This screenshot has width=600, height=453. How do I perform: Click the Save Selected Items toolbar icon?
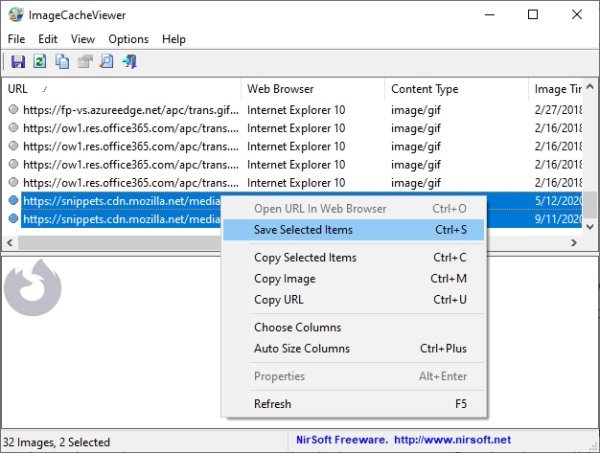click(x=16, y=62)
